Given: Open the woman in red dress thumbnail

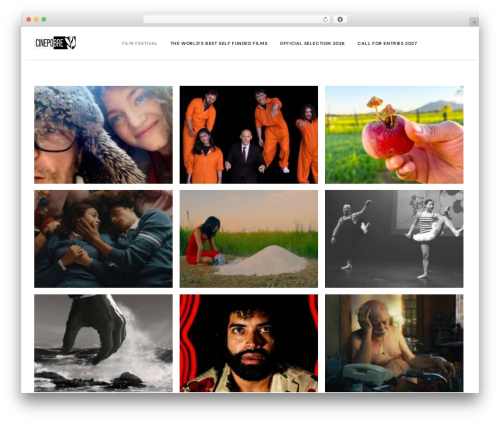Looking at the screenshot, I should click(249, 239).
